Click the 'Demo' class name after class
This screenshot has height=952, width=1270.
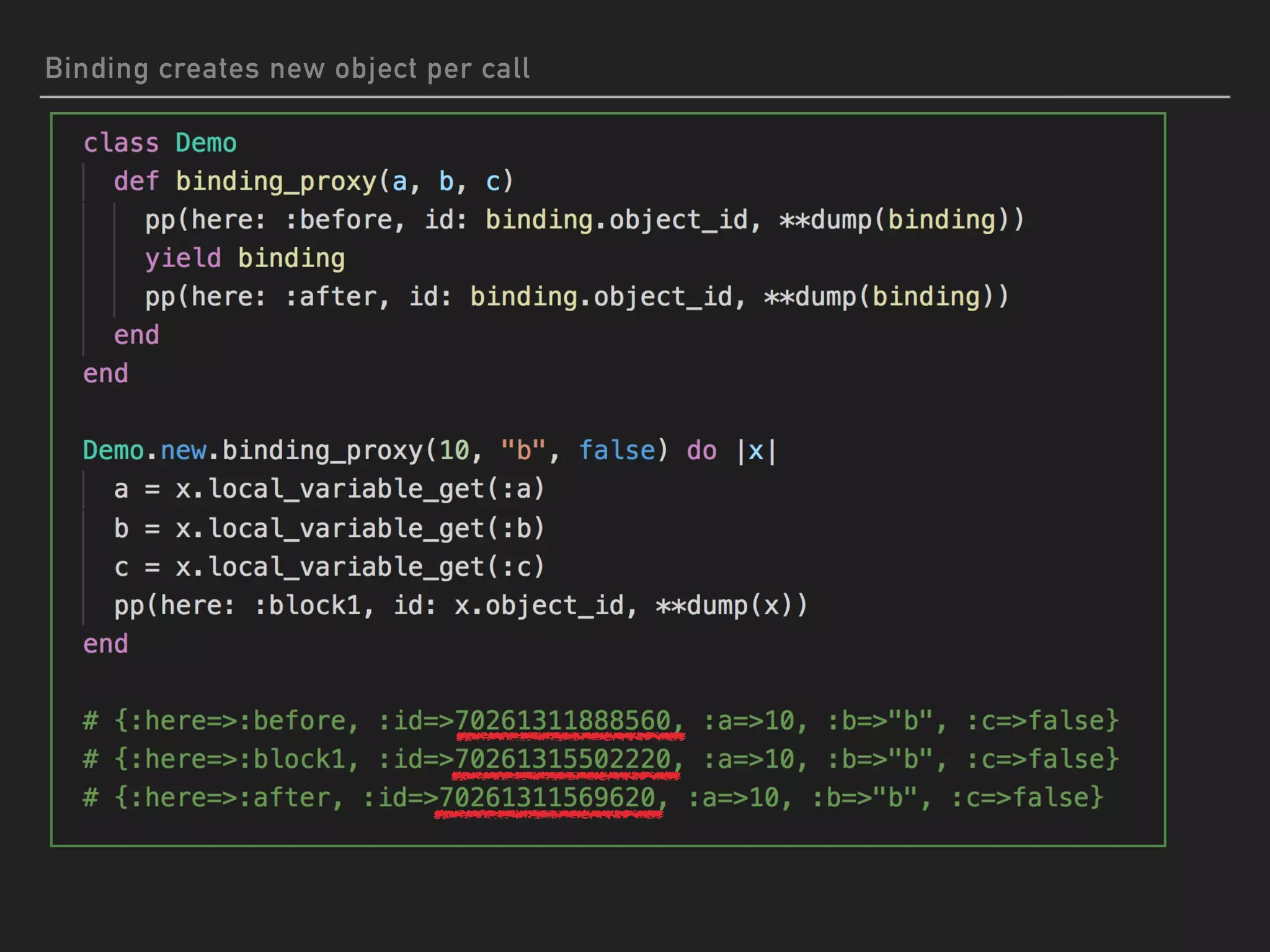click(x=206, y=143)
